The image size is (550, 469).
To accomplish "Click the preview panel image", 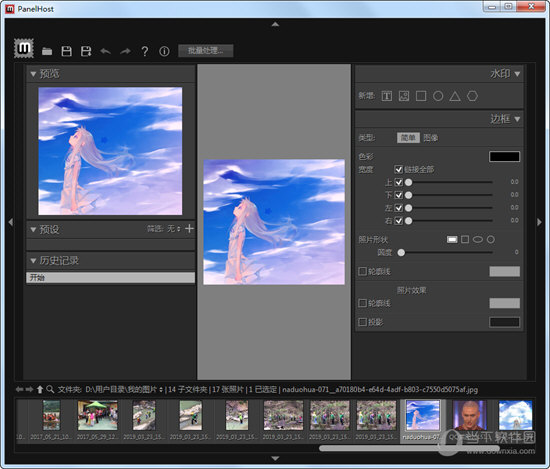I will click(110, 151).
